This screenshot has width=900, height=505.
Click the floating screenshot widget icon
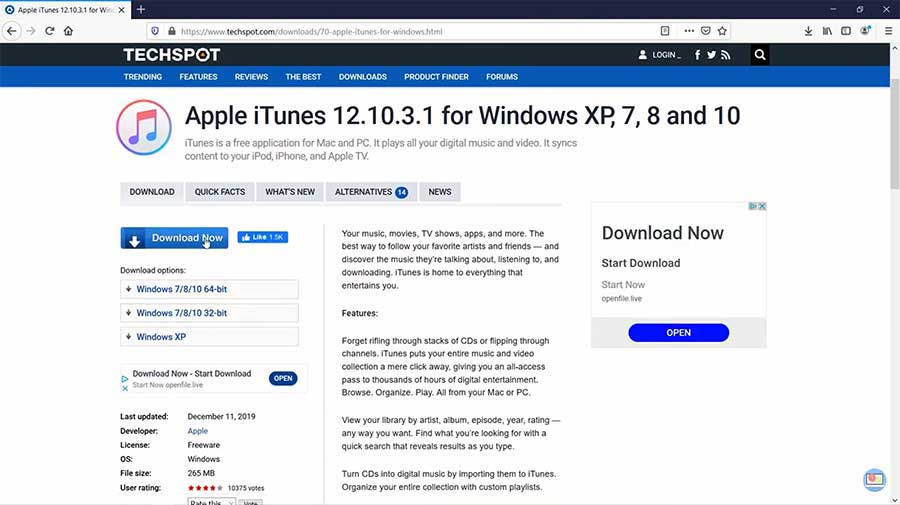tap(874, 479)
